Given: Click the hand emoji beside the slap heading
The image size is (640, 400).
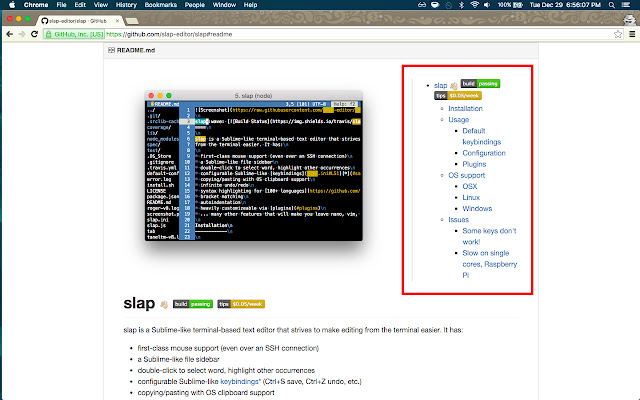Looking at the screenshot, I should (x=164, y=304).
